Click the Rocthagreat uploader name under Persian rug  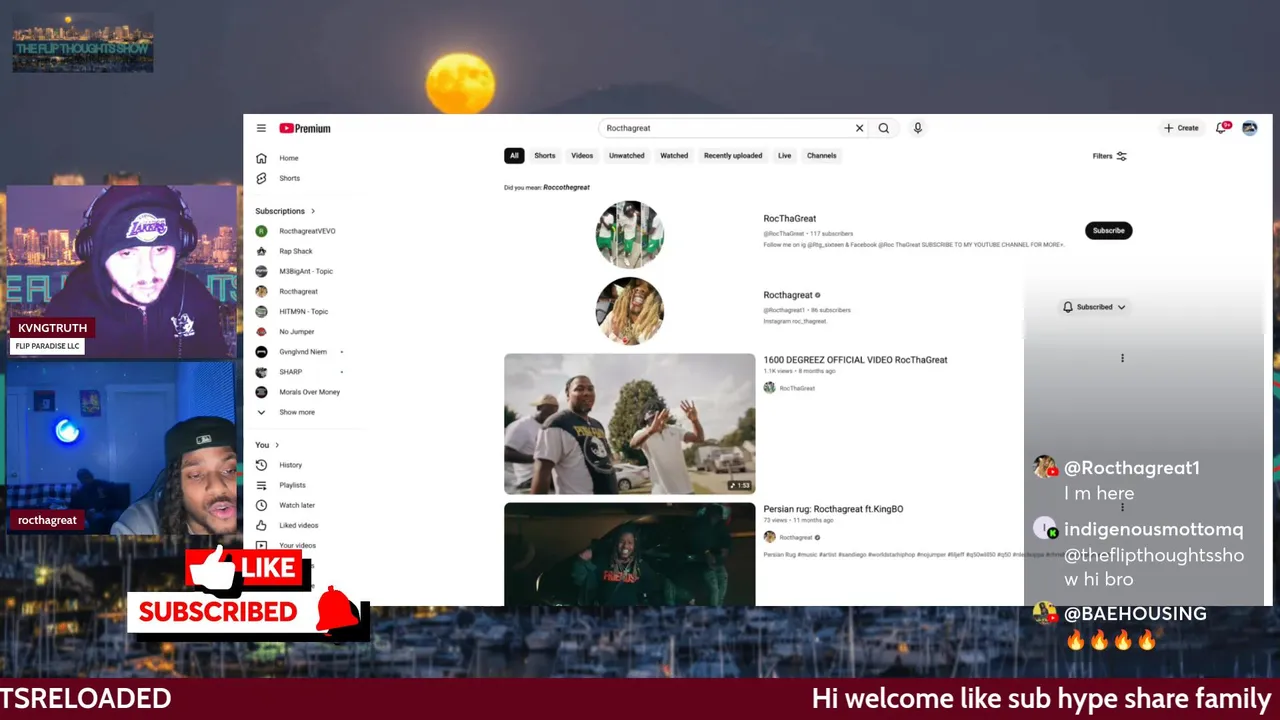point(796,537)
